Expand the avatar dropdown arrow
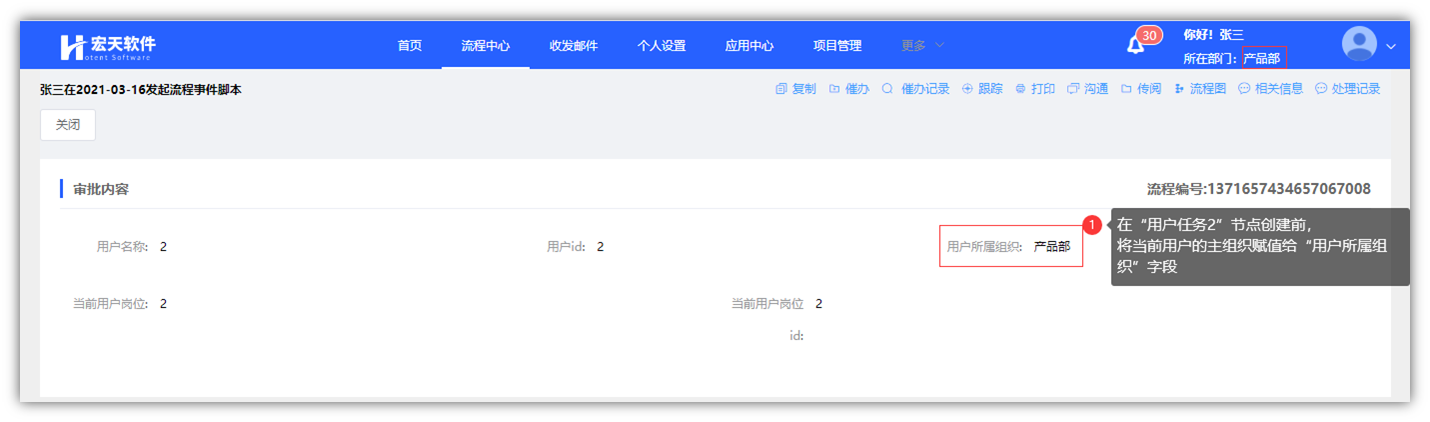Screen dimensions: 1430x422 point(1390,46)
